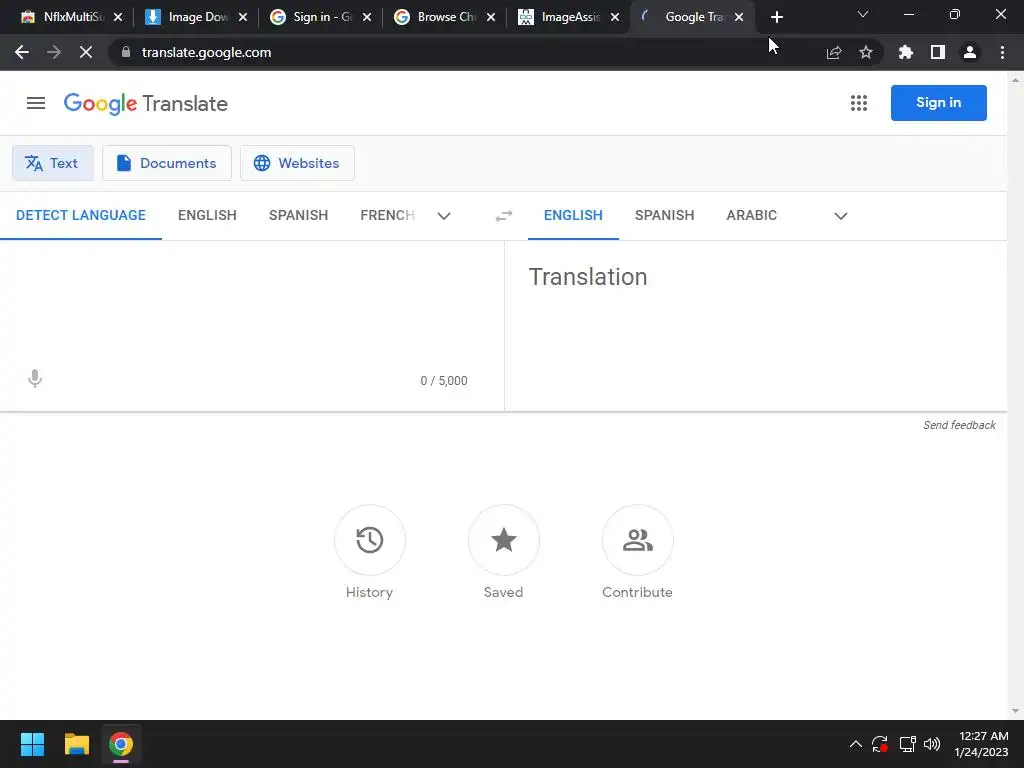Screen dimensions: 1024x768
Task: Select Spanish as target language
Action: coord(665,216)
